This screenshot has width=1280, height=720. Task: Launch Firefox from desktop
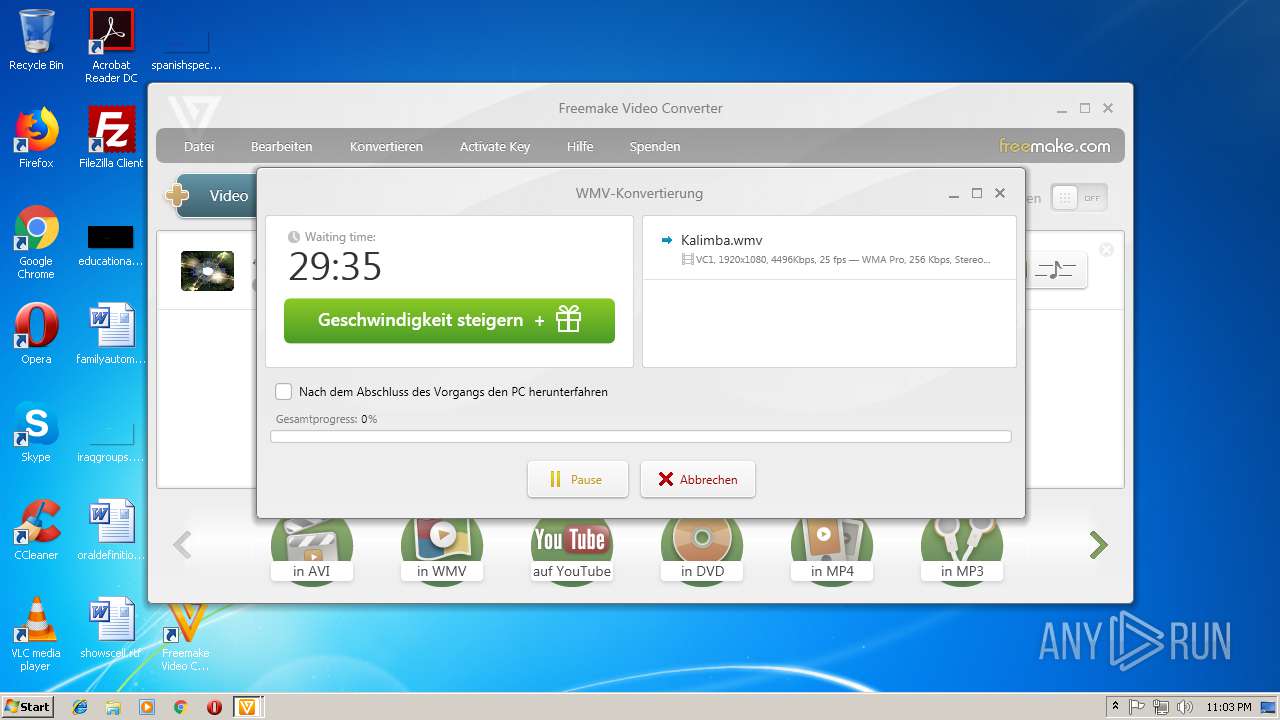(x=36, y=138)
